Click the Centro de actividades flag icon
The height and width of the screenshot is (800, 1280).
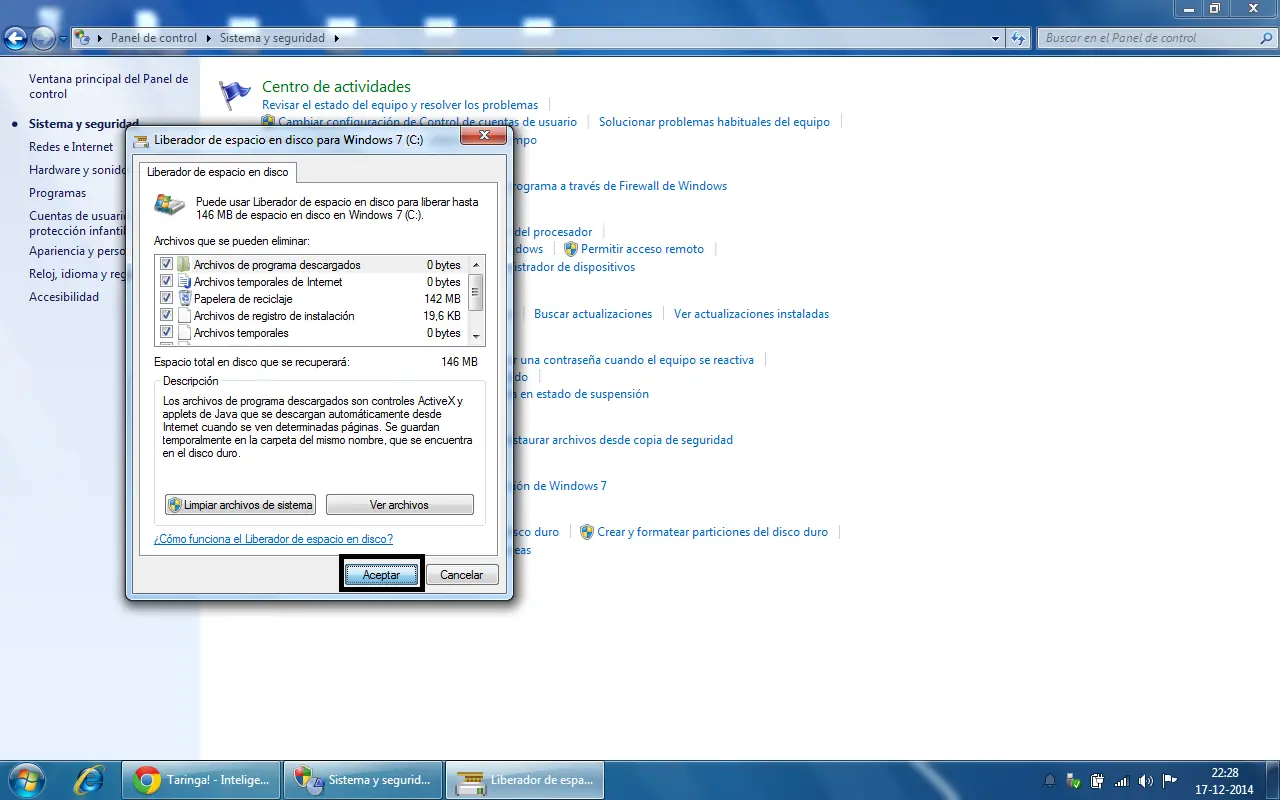tap(235, 95)
